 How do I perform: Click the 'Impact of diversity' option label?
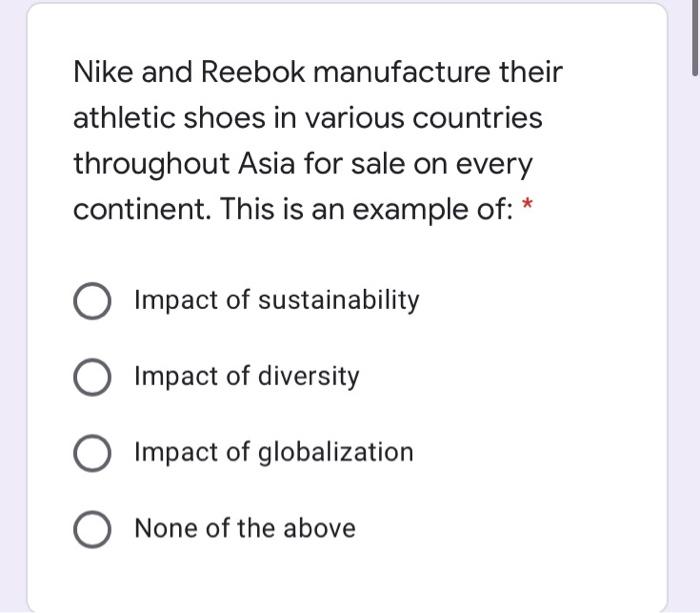[247, 377]
